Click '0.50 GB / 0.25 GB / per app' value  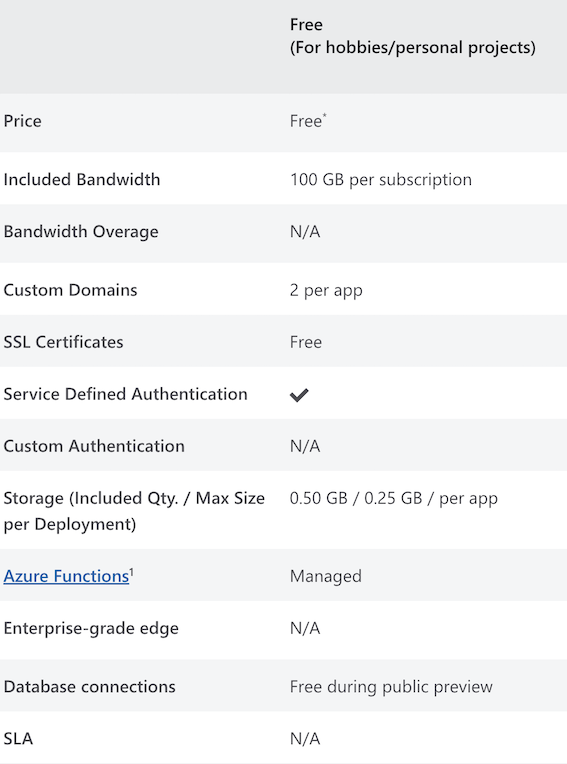(x=394, y=498)
